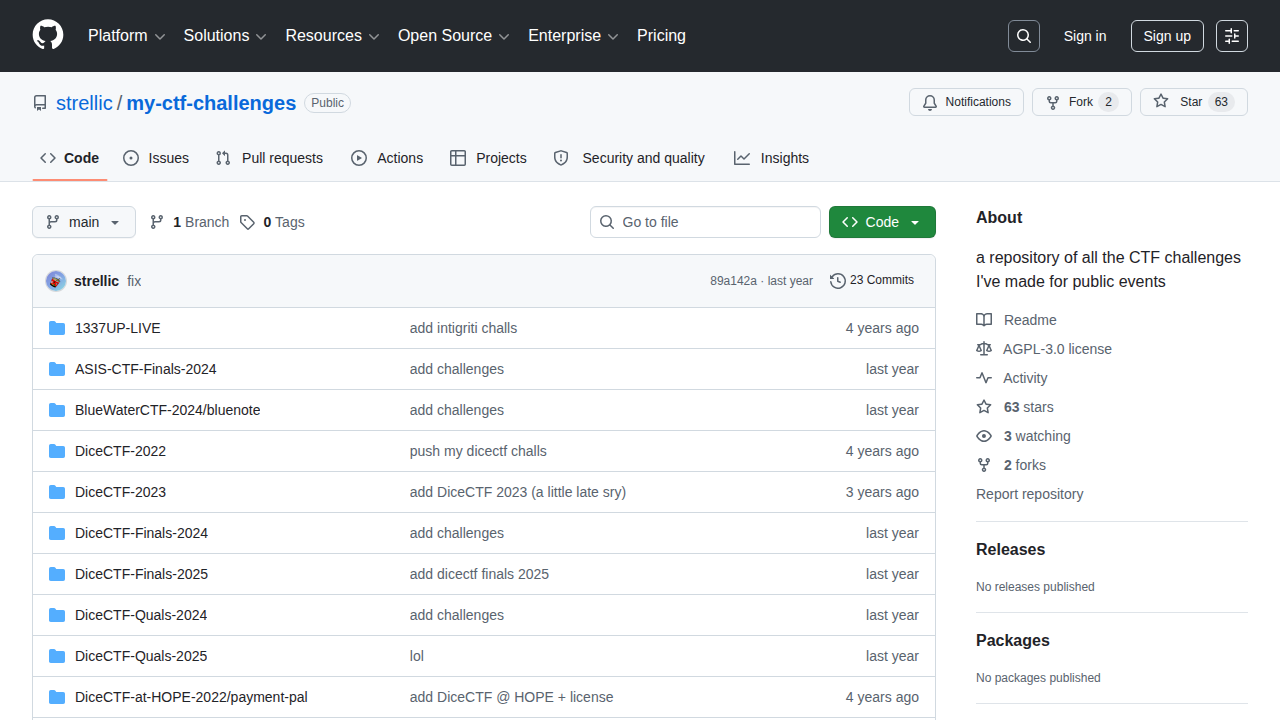Screen dimensions: 1280x720
Task: Expand the green Code dropdown button
Action: click(882, 222)
